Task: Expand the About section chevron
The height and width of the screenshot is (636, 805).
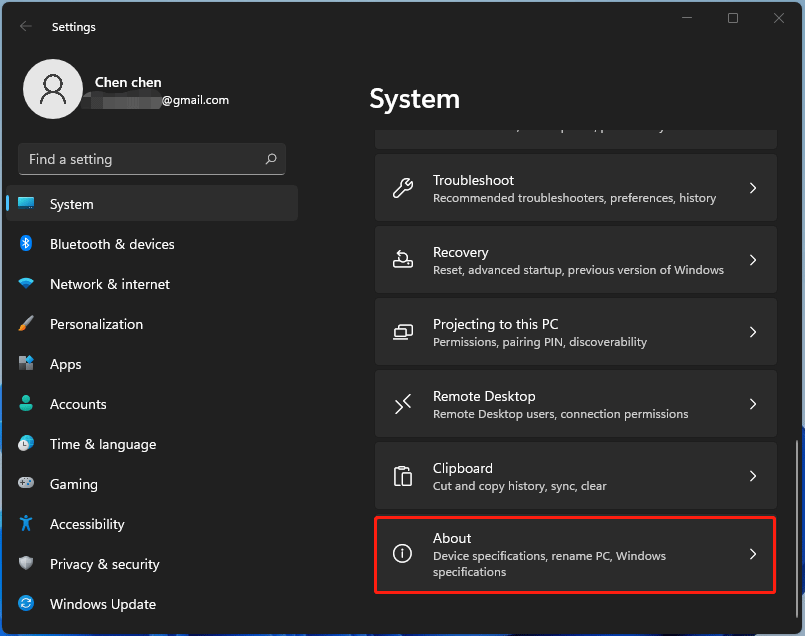Action: point(753,554)
